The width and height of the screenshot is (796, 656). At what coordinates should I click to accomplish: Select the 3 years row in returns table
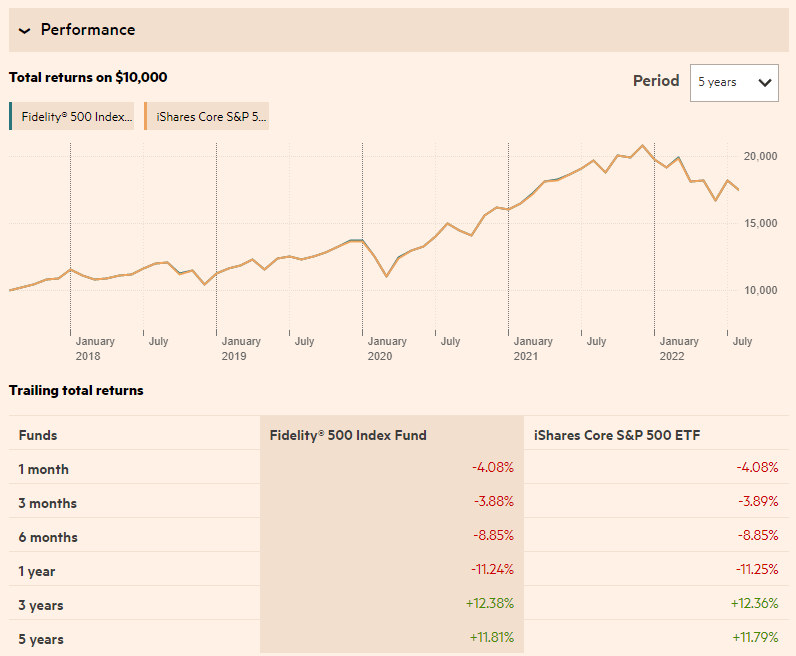click(x=41, y=605)
